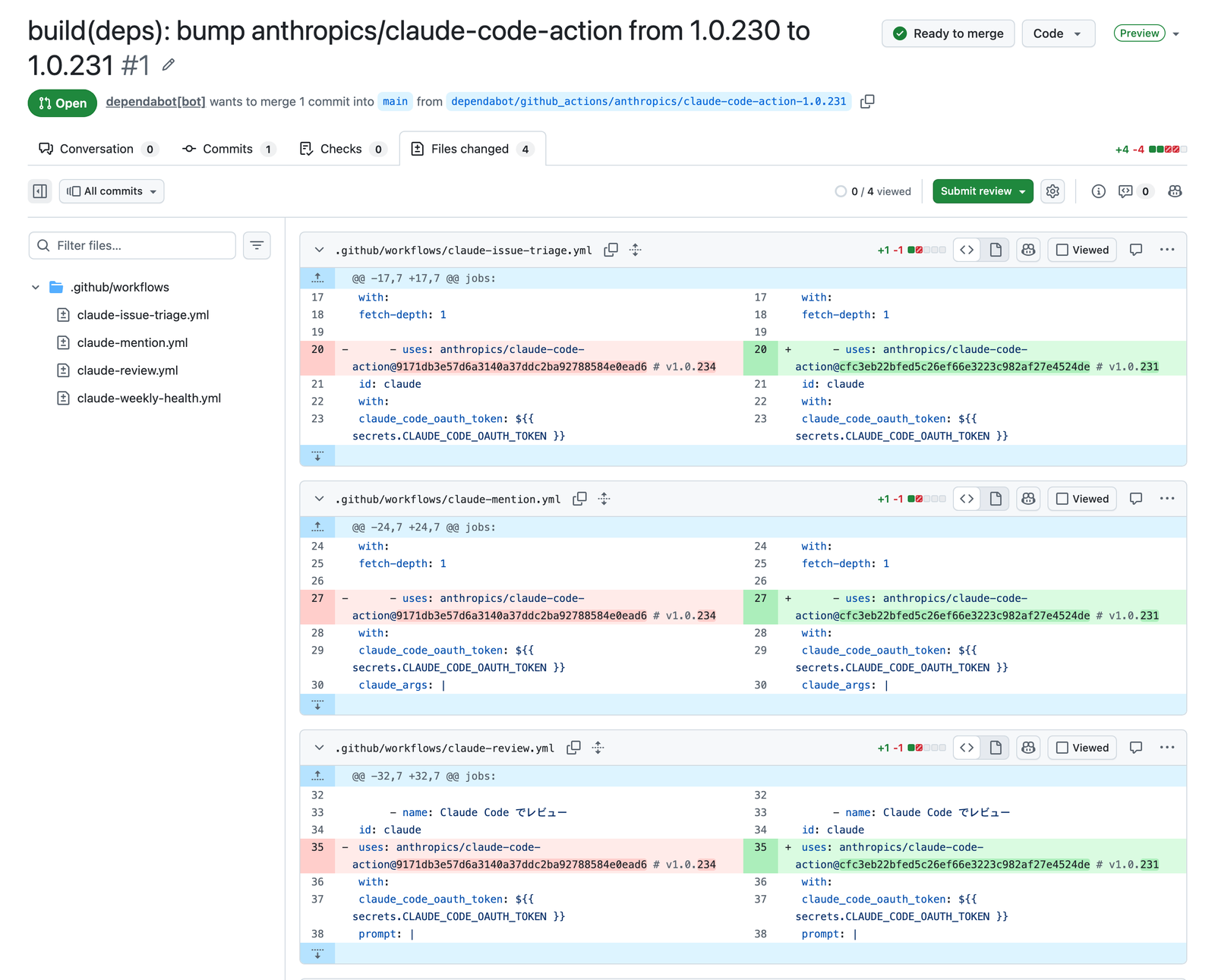The image size is (1215, 980).
Task: Open the Copilot icon in the review toolbar
Action: 1175,191
